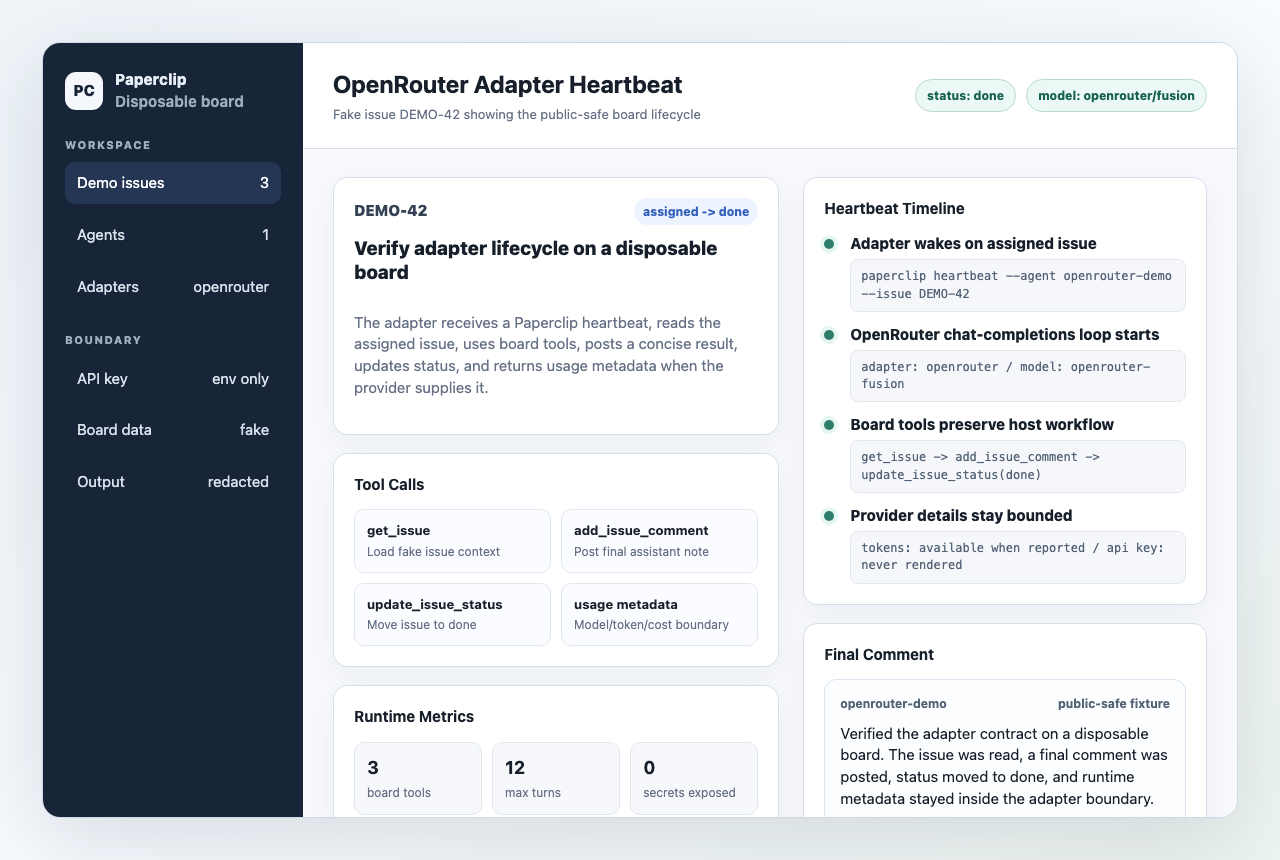Open the Board data boundary row

coord(173,430)
